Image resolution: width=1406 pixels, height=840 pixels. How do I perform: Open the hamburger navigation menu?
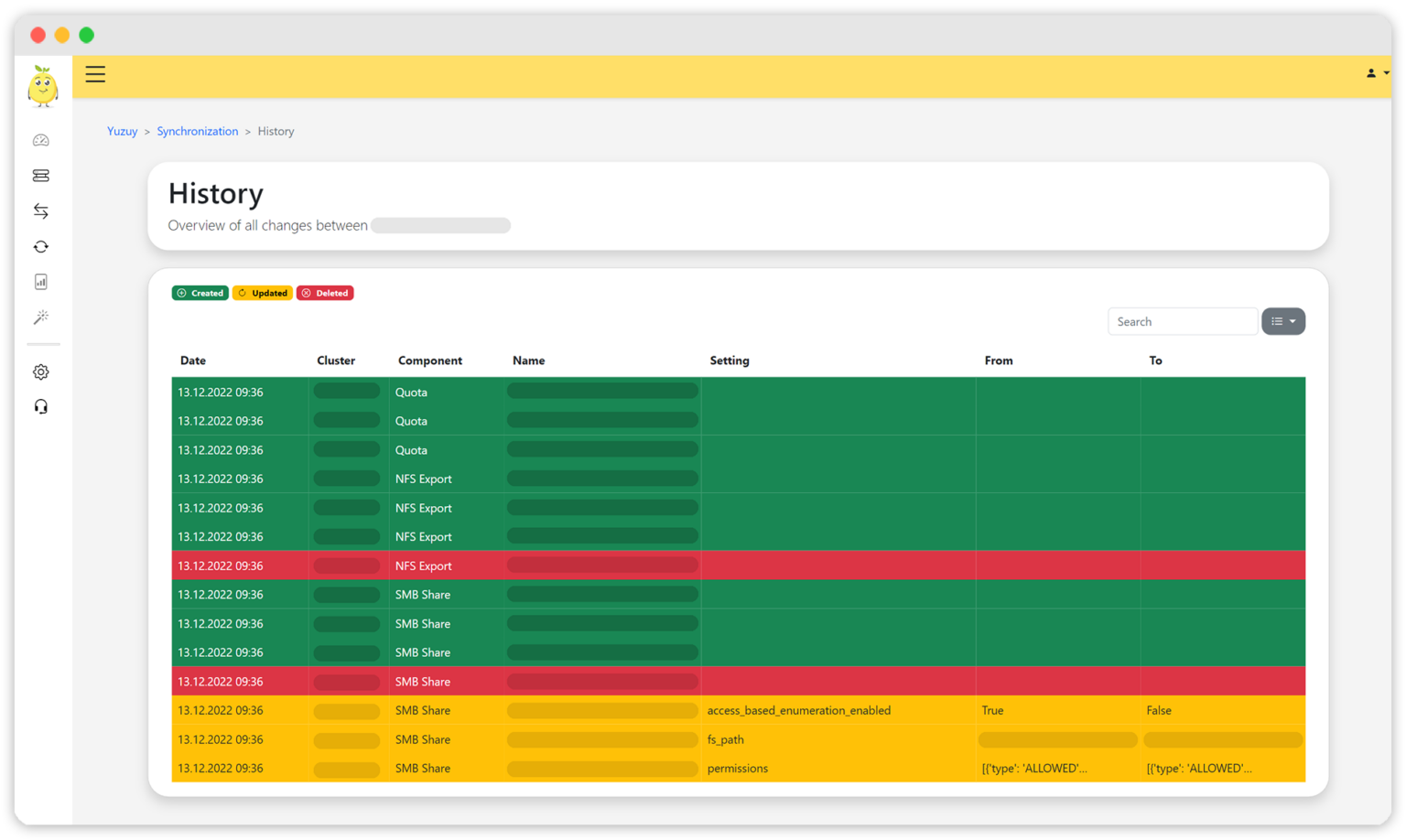[95, 74]
